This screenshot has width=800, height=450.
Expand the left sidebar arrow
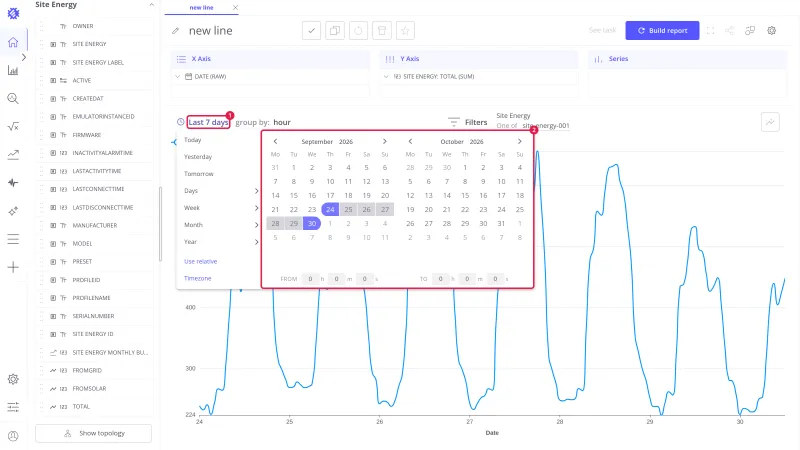(24, 57)
